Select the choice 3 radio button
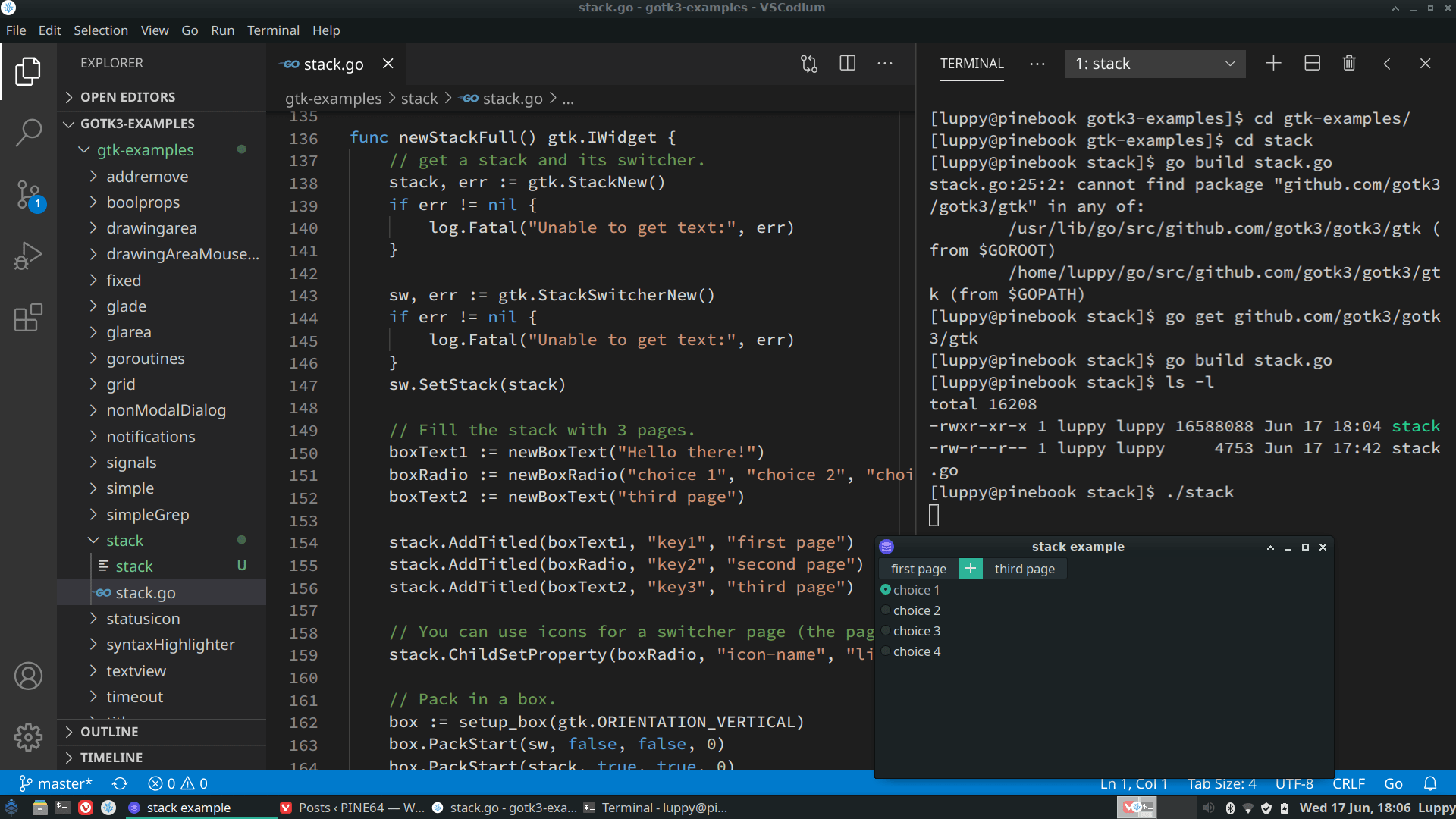The height and width of the screenshot is (819, 1456). tap(885, 630)
